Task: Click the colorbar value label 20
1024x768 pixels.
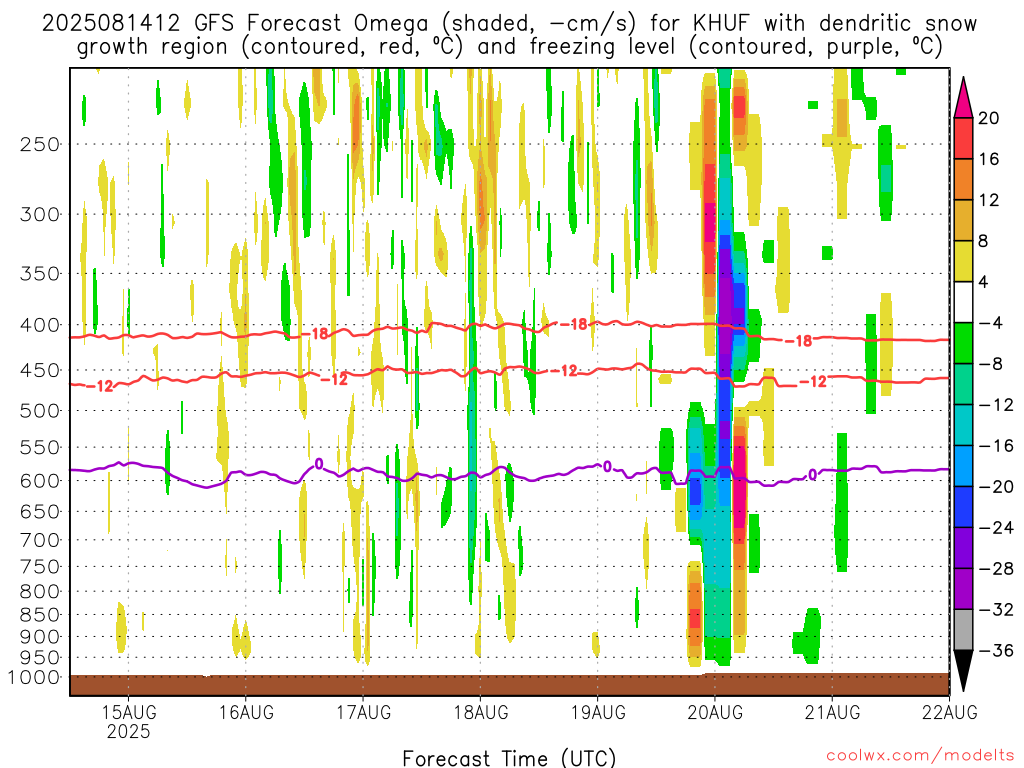Action: [989, 118]
